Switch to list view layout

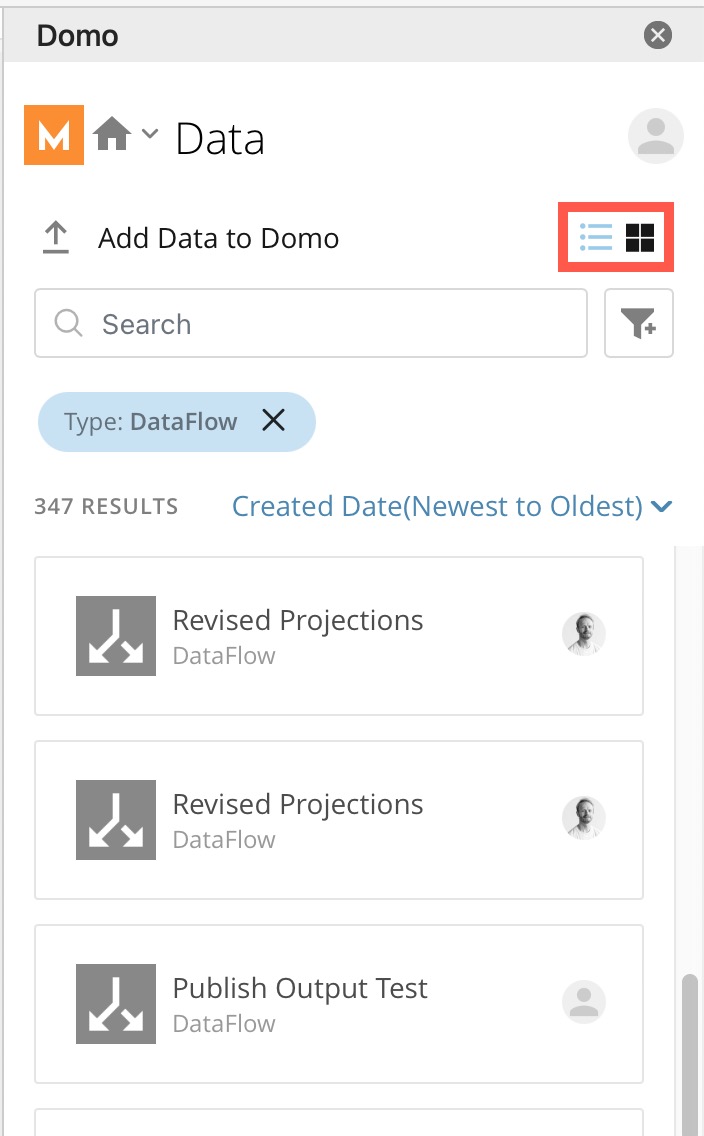(x=594, y=237)
